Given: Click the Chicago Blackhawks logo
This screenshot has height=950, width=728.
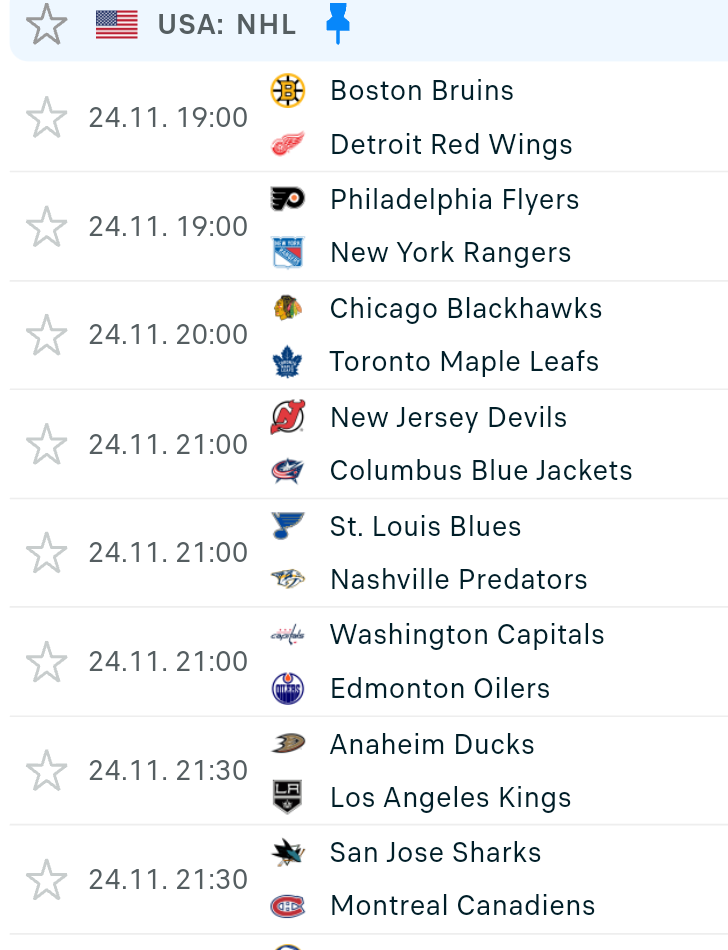Looking at the screenshot, I should point(288,308).
